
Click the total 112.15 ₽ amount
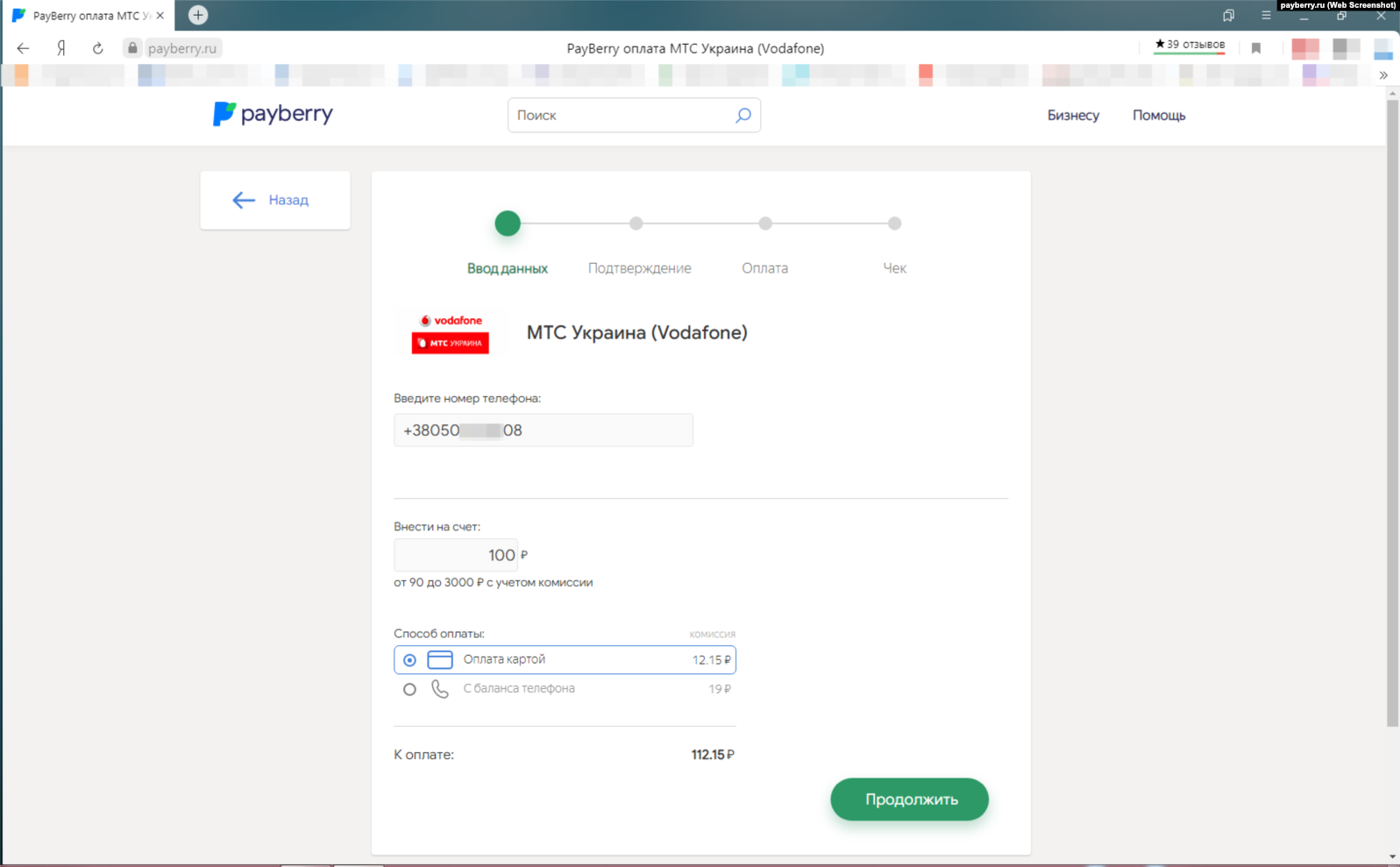(x=713, y=755)
